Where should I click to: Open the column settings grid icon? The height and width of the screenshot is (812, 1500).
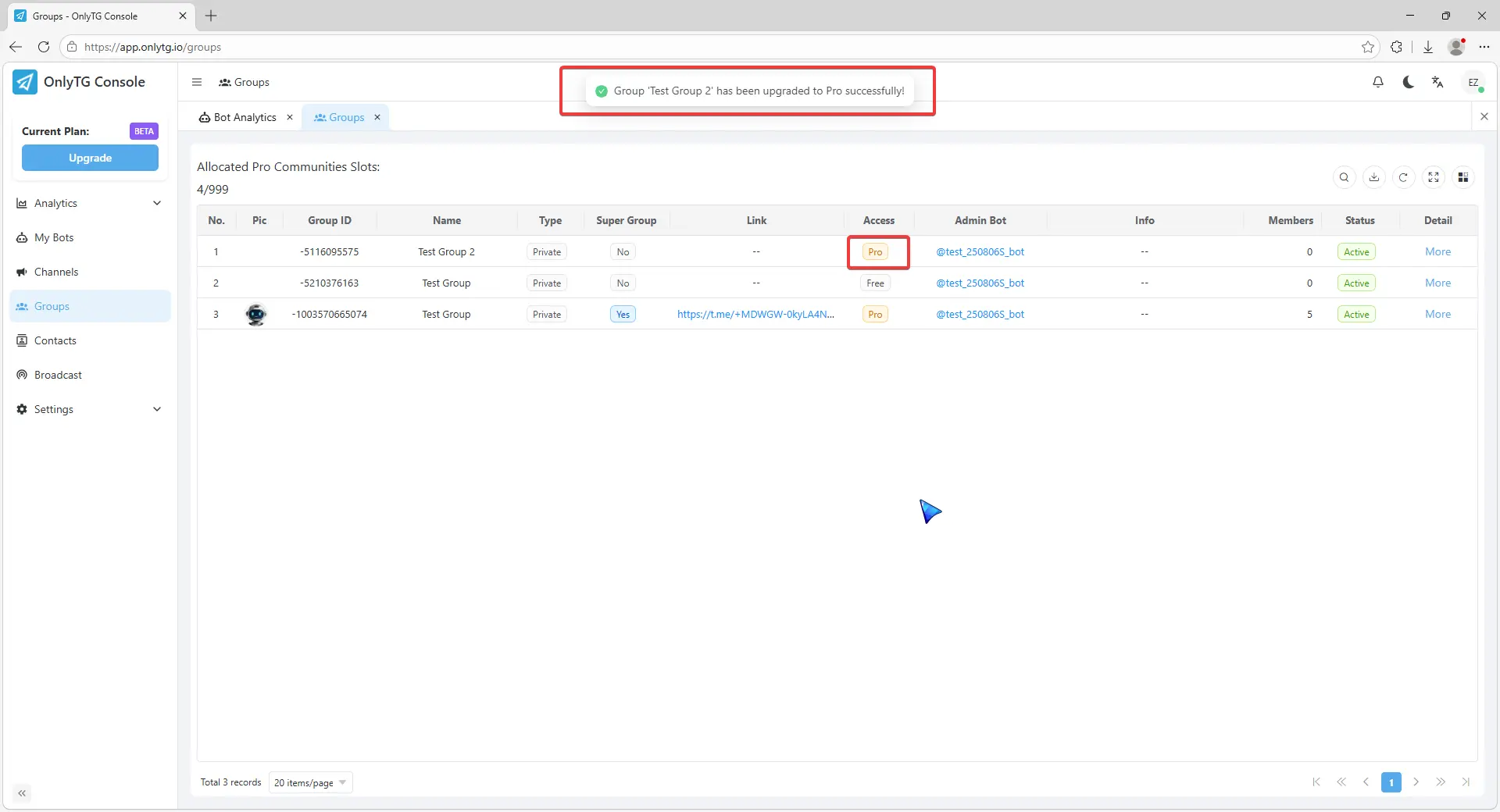[1462, 177]
